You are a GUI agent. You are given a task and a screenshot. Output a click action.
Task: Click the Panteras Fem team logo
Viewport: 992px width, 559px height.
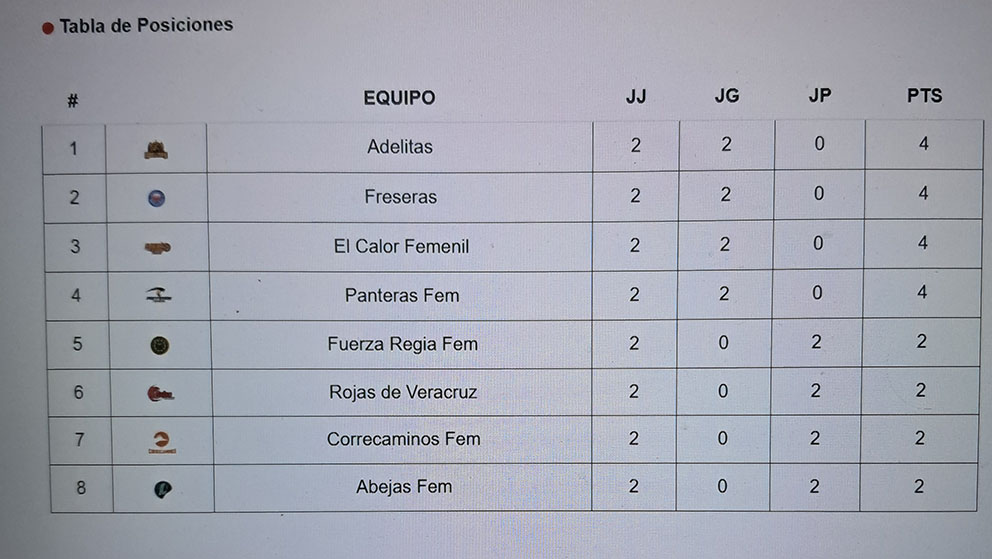click(x=158, y=295)
